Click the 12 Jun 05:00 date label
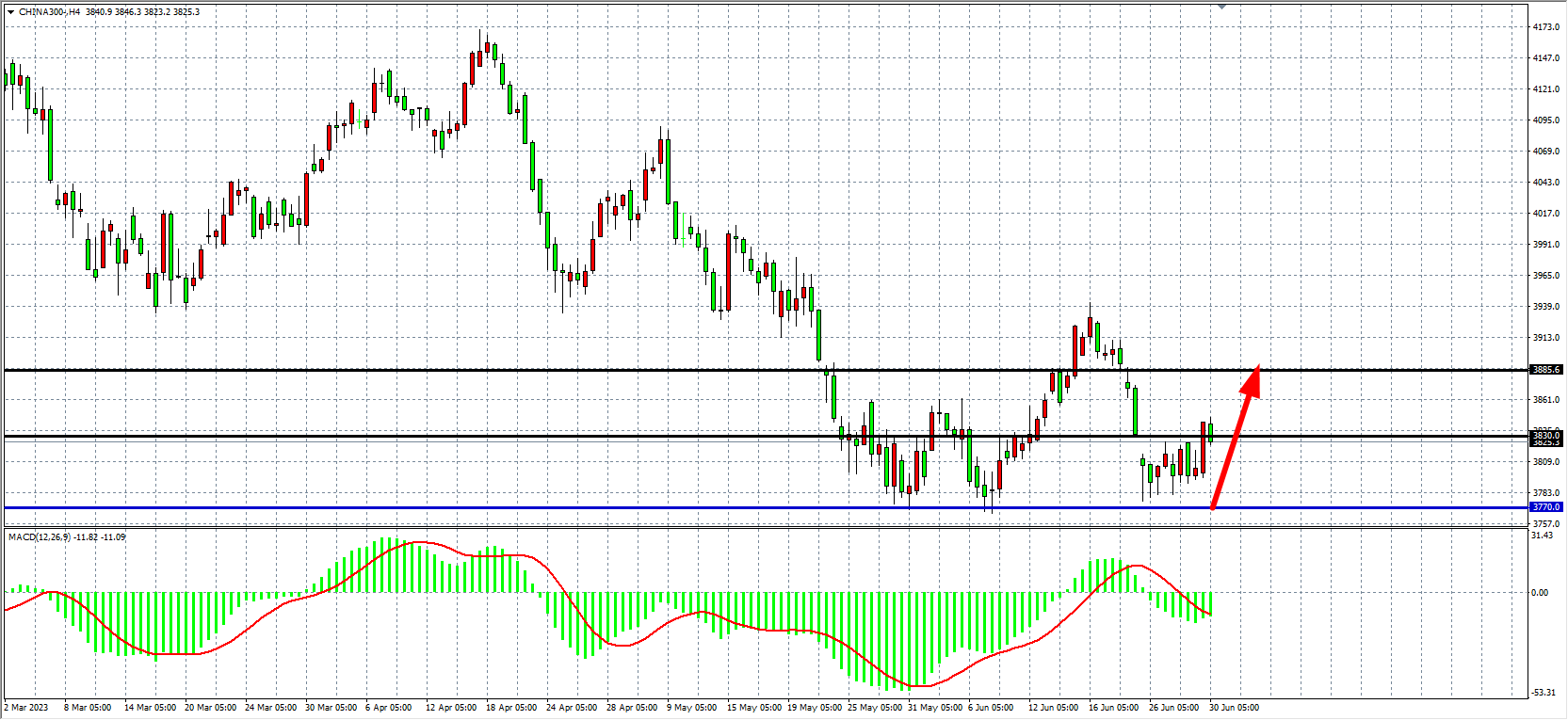The width and height of the screenshot is (1568, 720). pos(1053,708)
